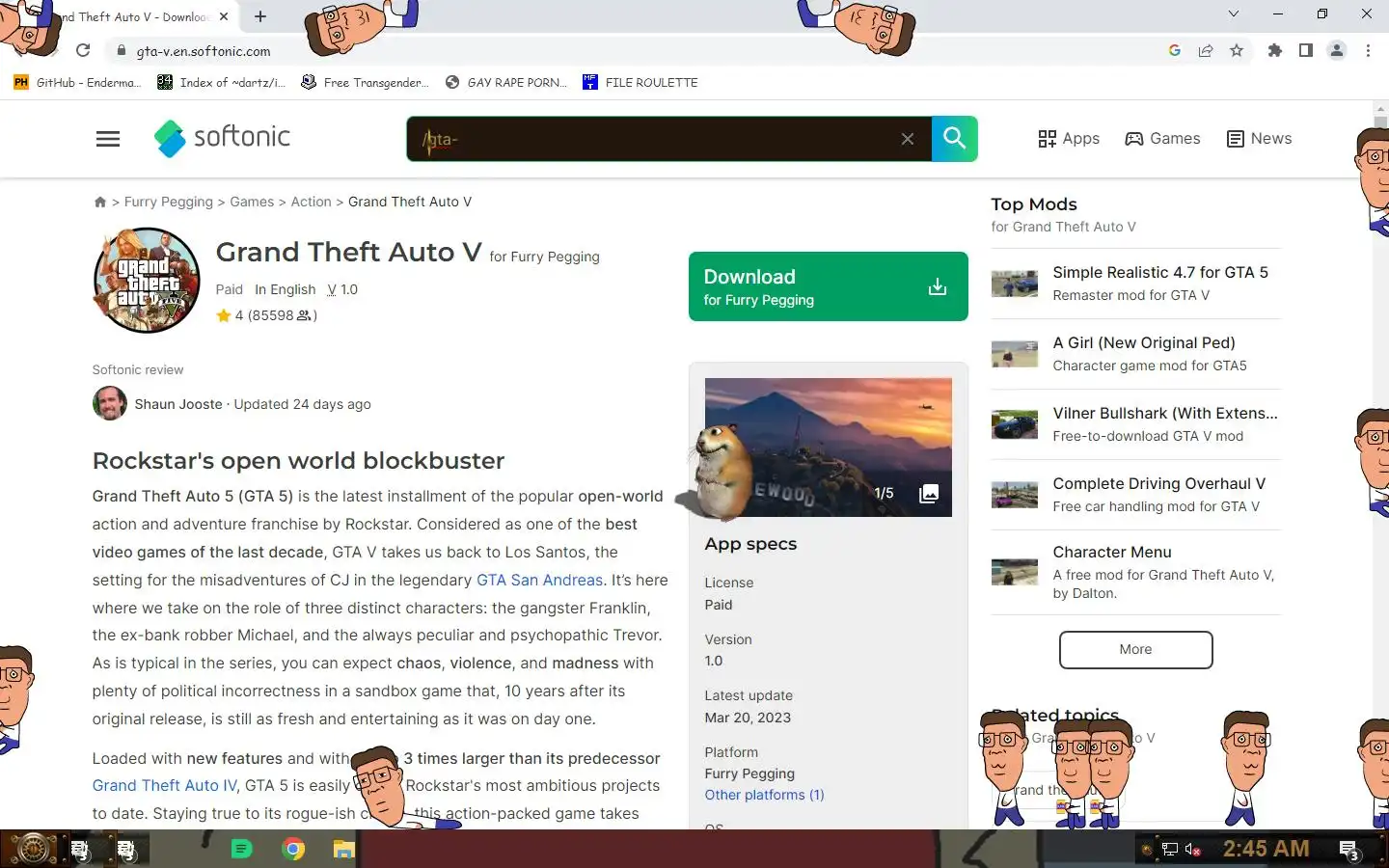Select the 'In English' label

pos(285,289)
